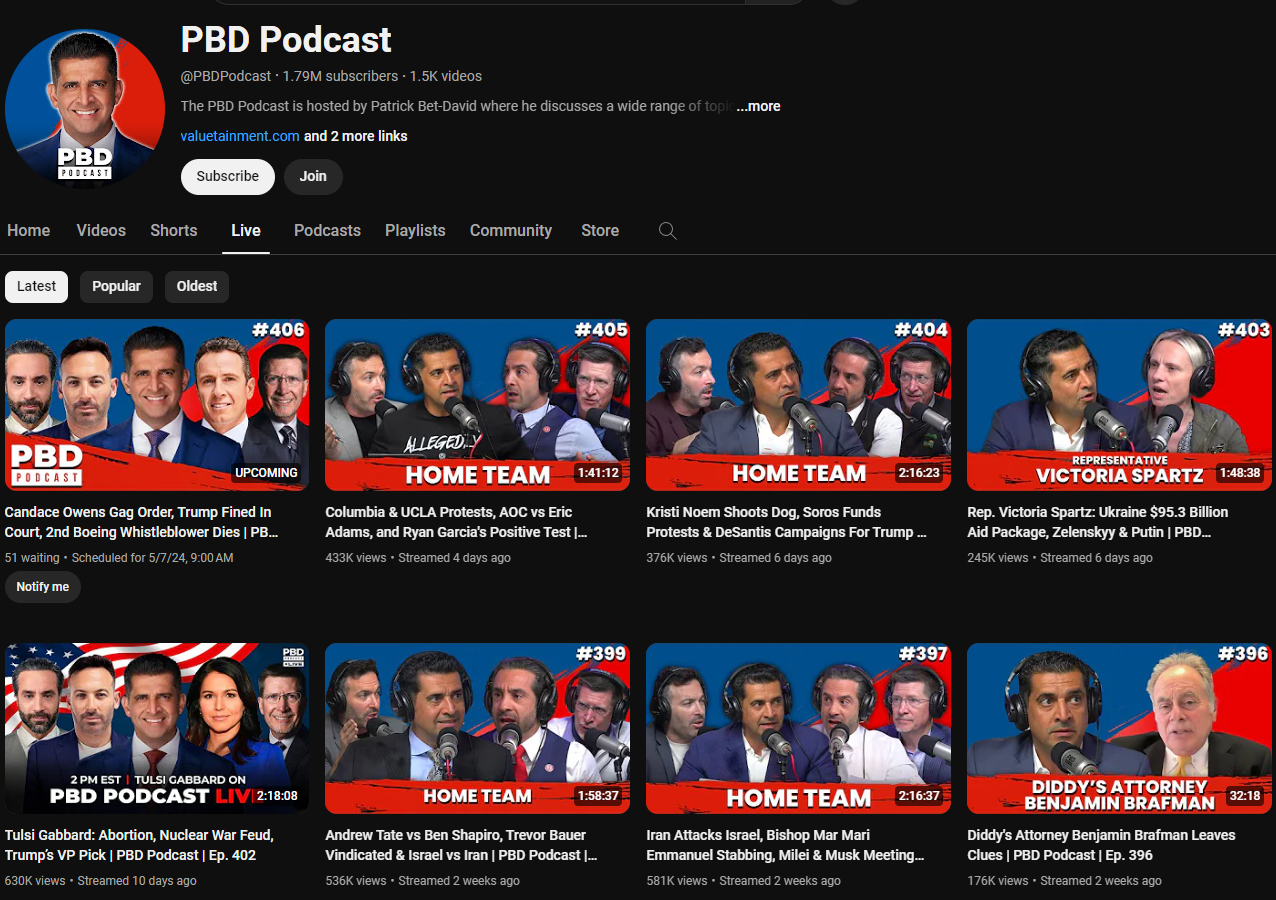Open episode #405 Home Team thumbnail

pyautogui.click(x=477, y=405)
